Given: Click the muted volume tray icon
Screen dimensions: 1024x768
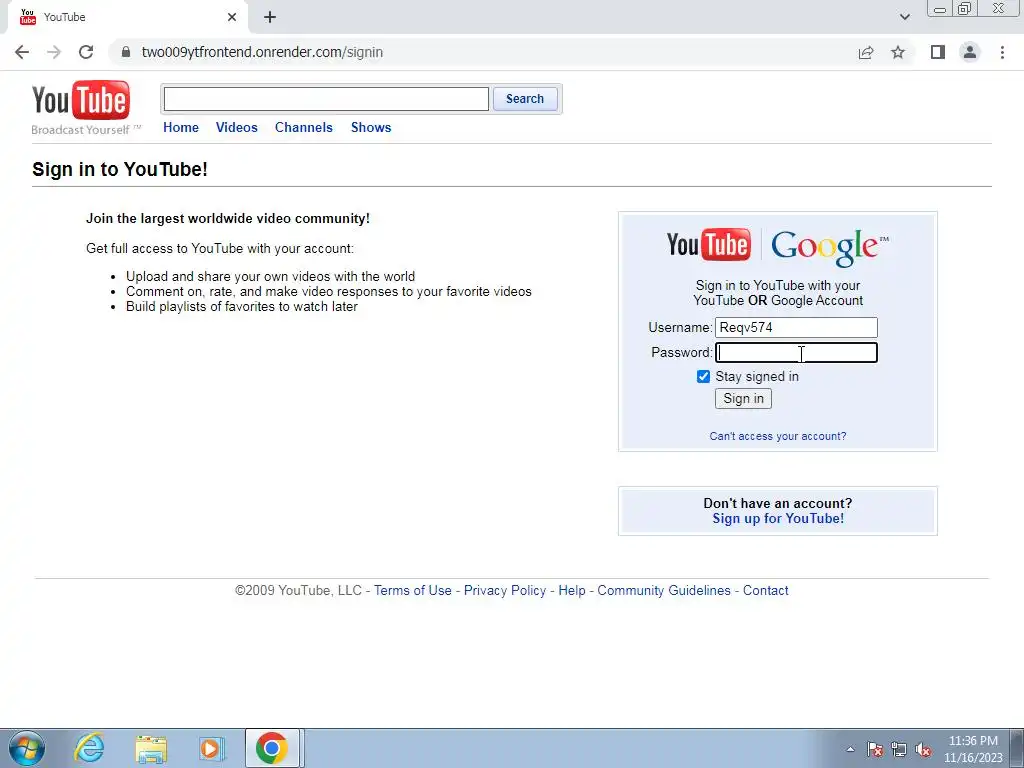Looking at the screenshot, I should coord(923,749).
